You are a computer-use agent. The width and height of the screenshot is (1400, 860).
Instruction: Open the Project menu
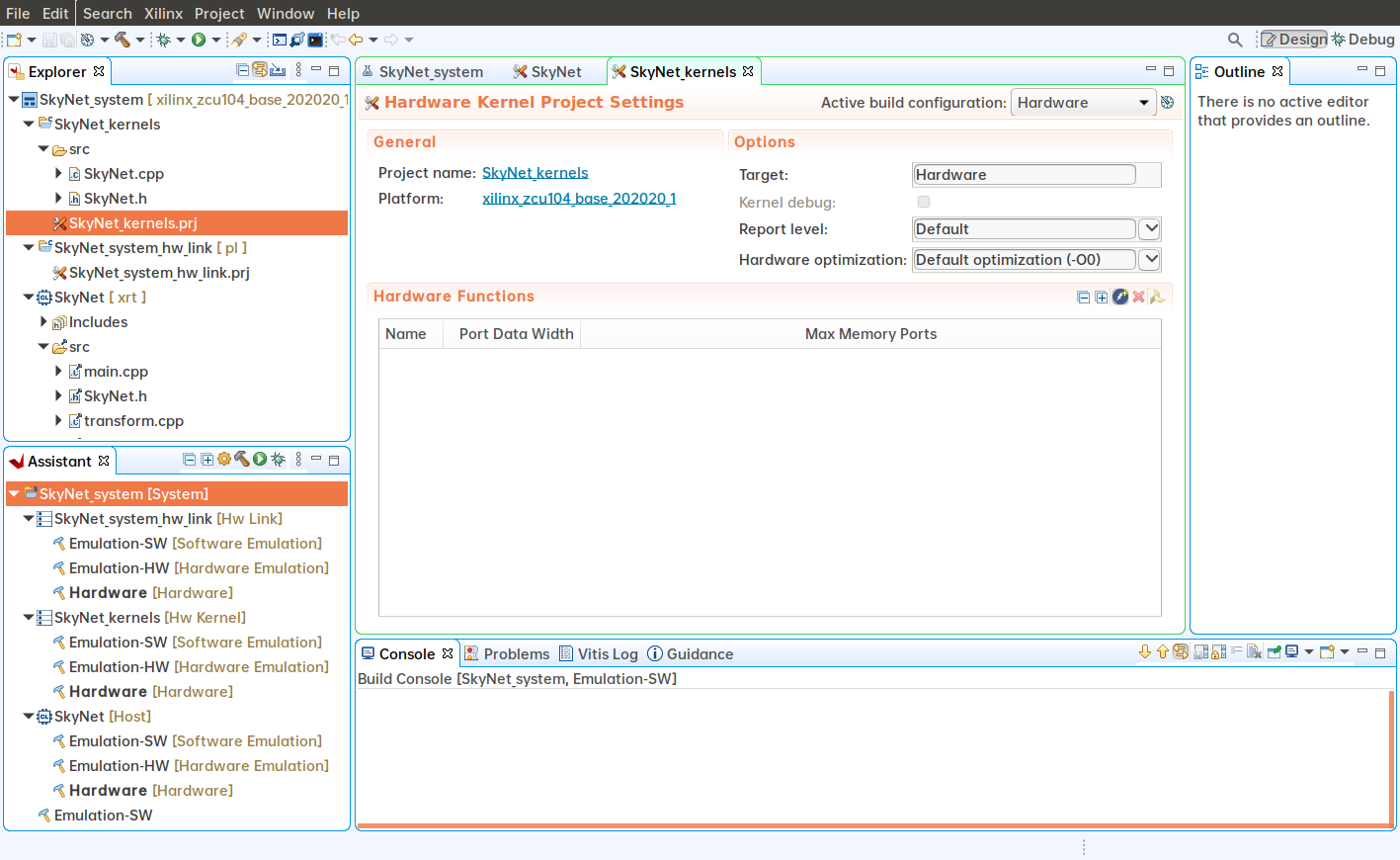click(219, 13)
